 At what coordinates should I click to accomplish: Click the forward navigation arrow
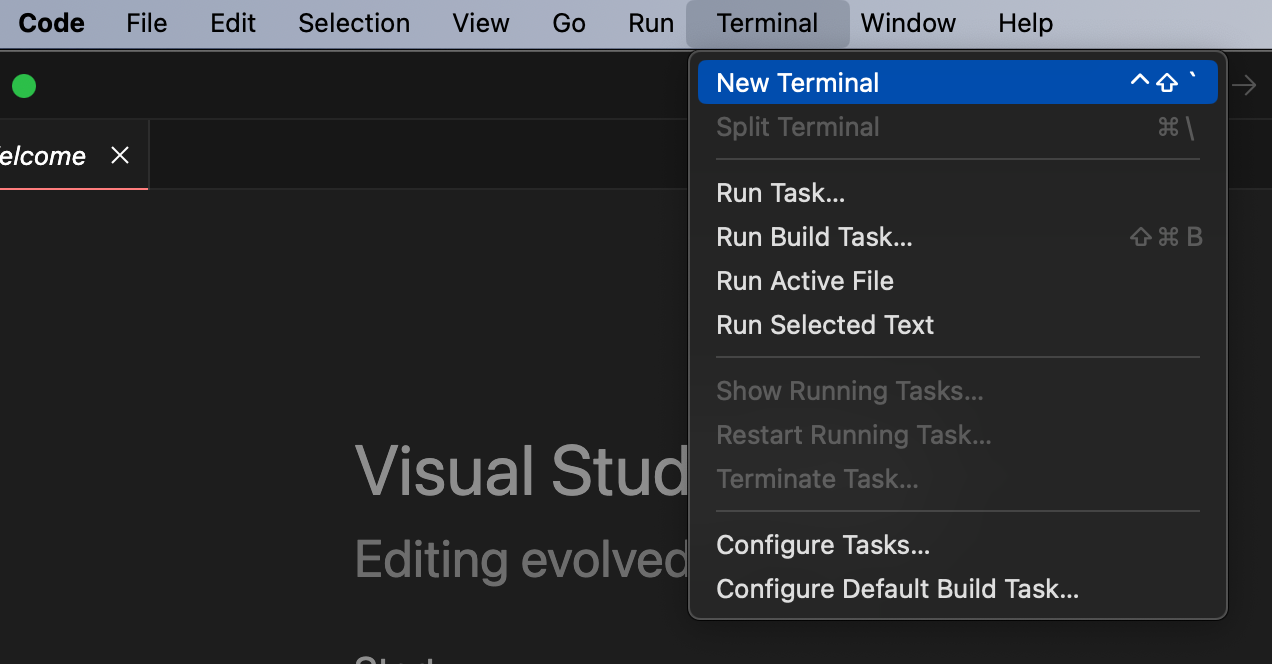(1244, 86)
